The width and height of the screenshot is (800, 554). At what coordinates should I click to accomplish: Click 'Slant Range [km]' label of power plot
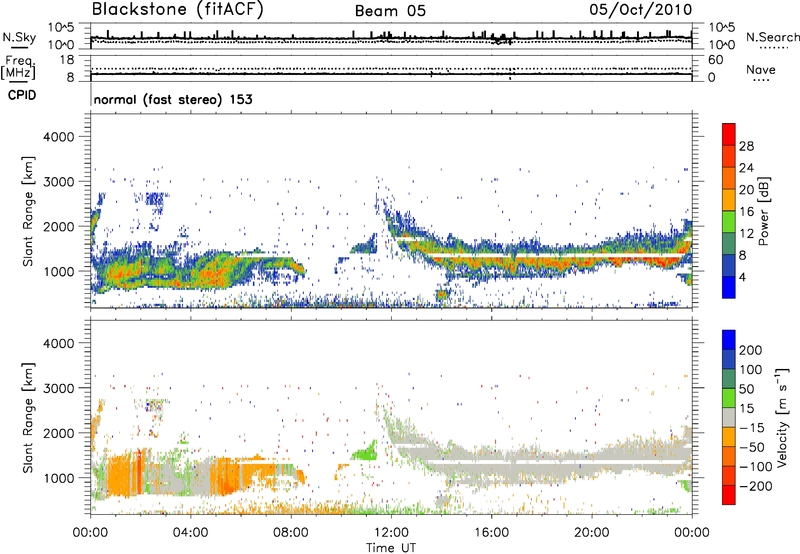(28, 211)
